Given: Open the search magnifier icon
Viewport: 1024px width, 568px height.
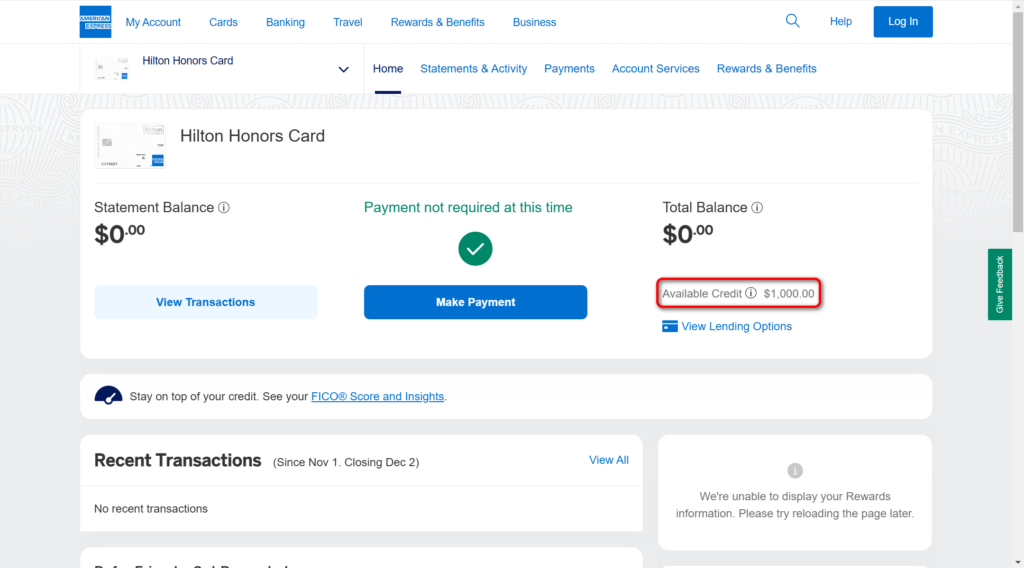Looking at the screenshot, I should point(792,21).
